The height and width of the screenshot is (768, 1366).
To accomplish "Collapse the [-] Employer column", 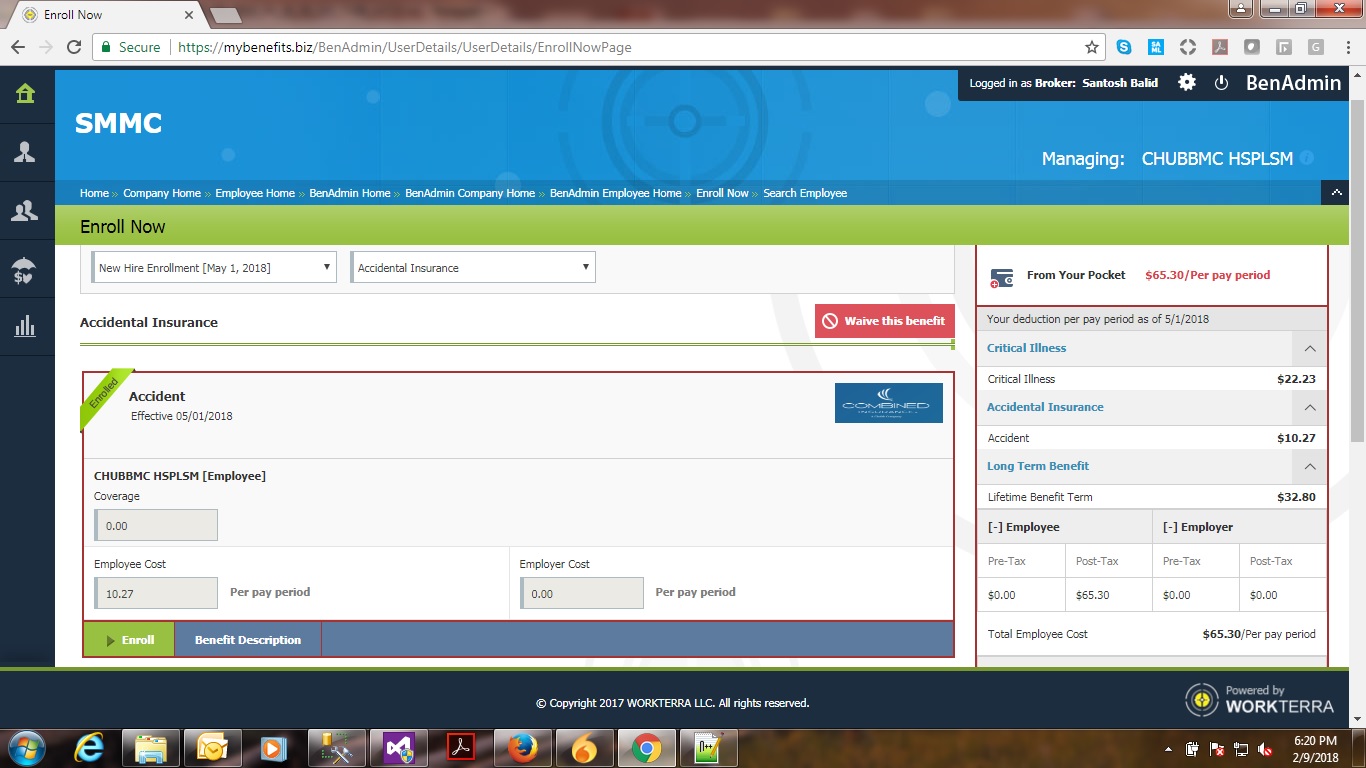I will click(1198, 527).
